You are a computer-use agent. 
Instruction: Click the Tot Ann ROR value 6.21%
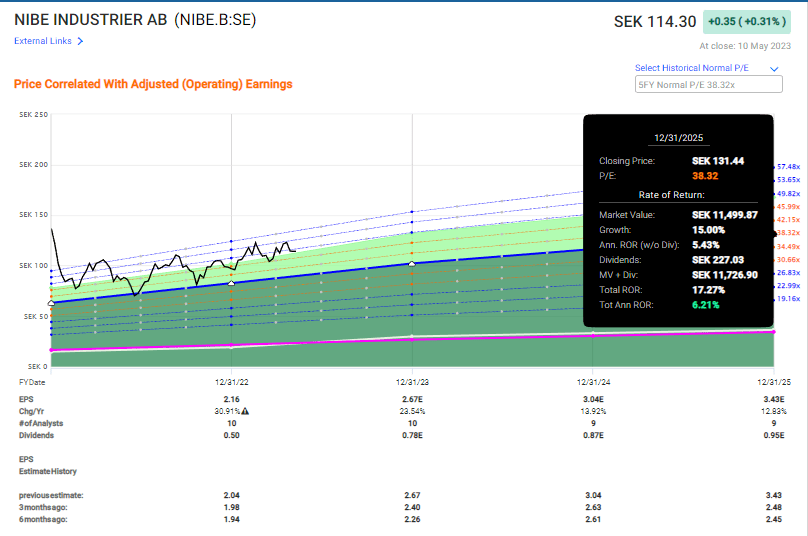pyautogui.click(x=705, y=305)
